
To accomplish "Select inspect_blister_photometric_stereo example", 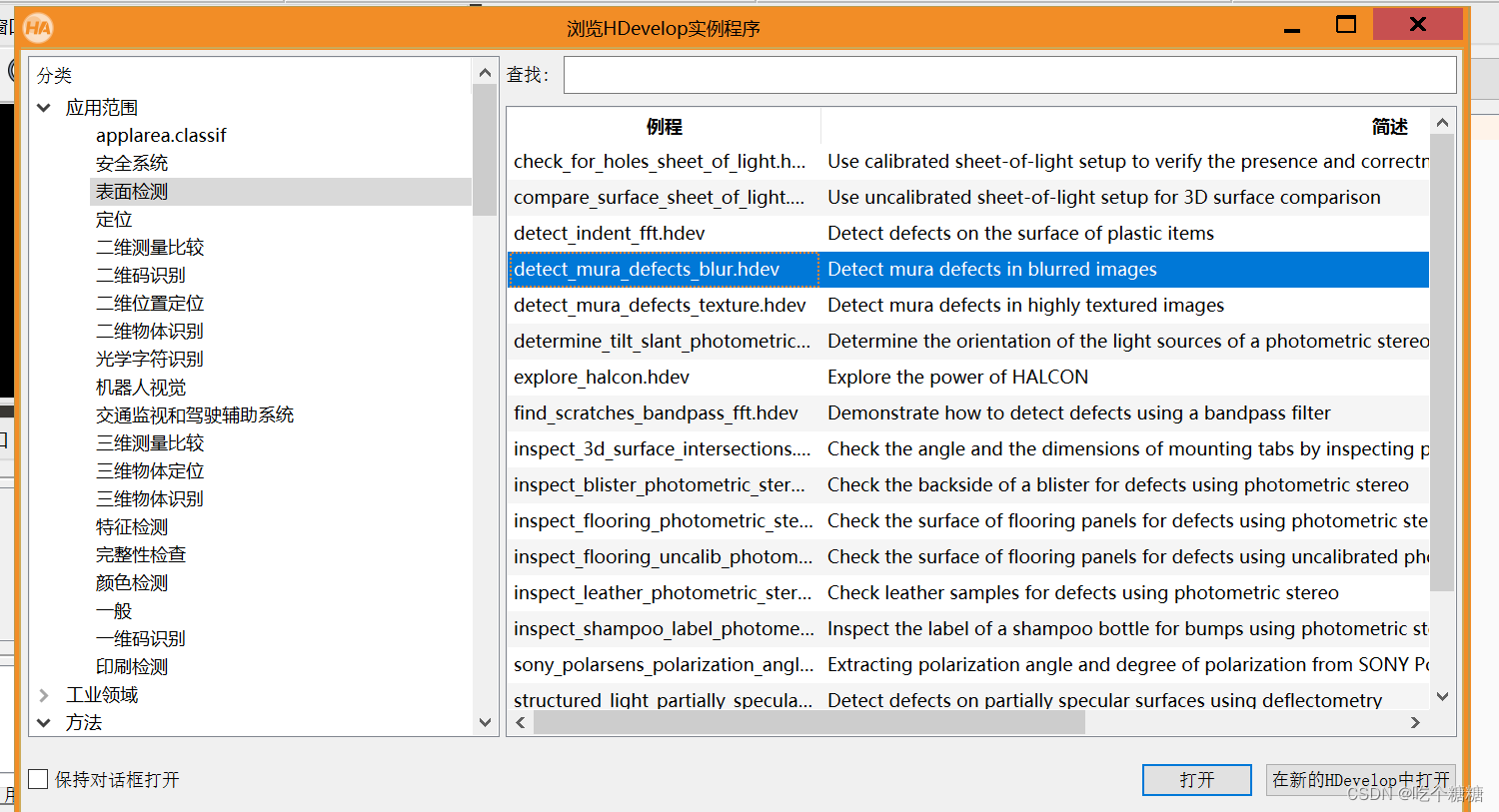I will [660, 485].
